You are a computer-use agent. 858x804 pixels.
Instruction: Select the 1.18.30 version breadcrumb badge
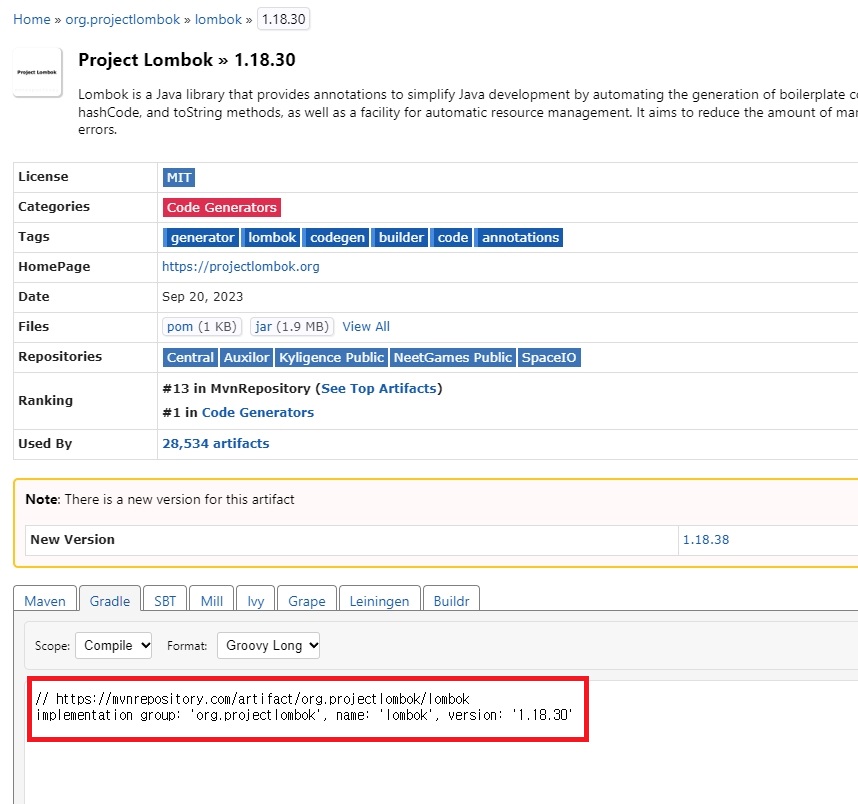[283, 19]
